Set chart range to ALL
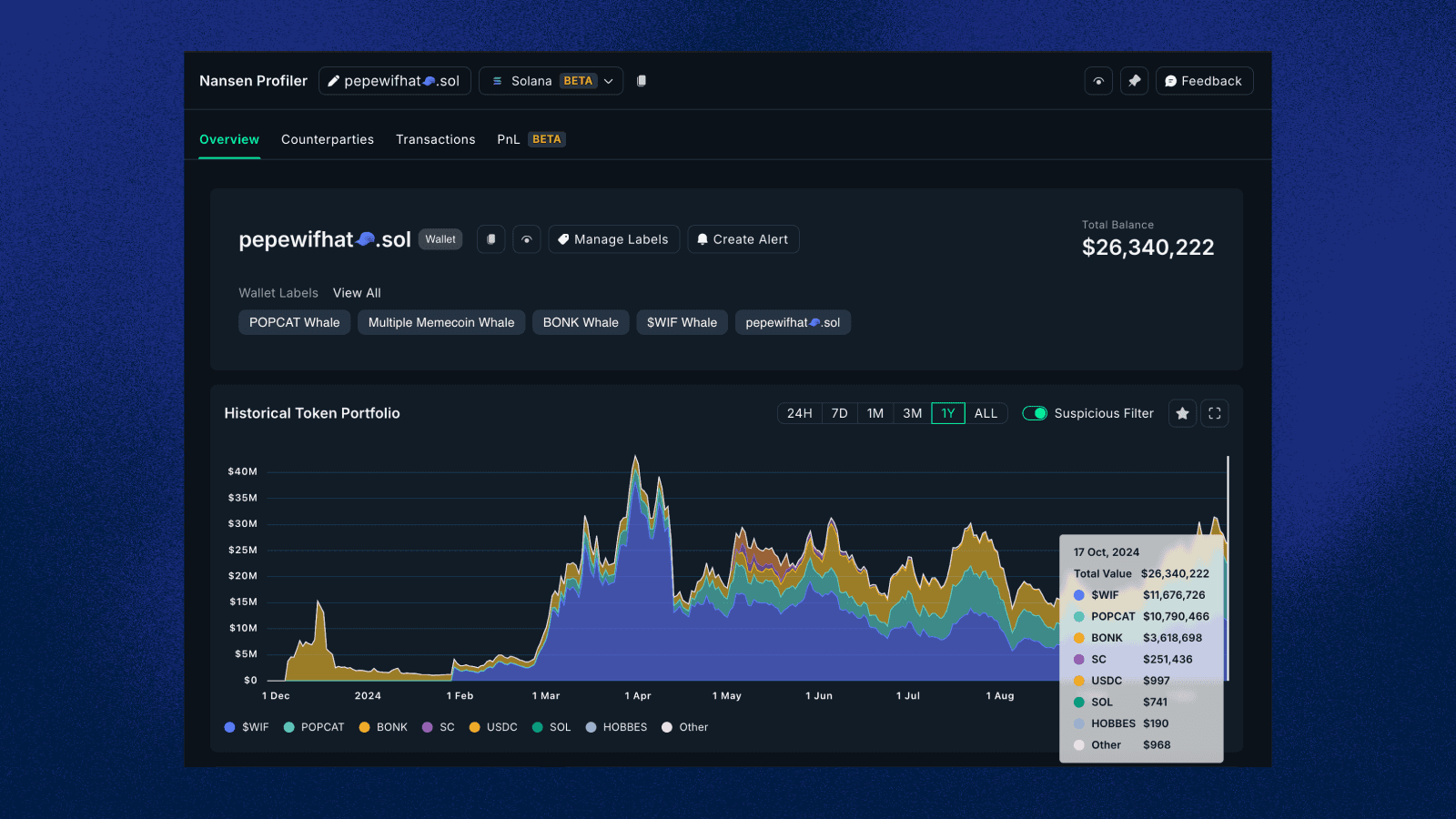This screenshot has height=819, width=1456. (x=986, y=413)
